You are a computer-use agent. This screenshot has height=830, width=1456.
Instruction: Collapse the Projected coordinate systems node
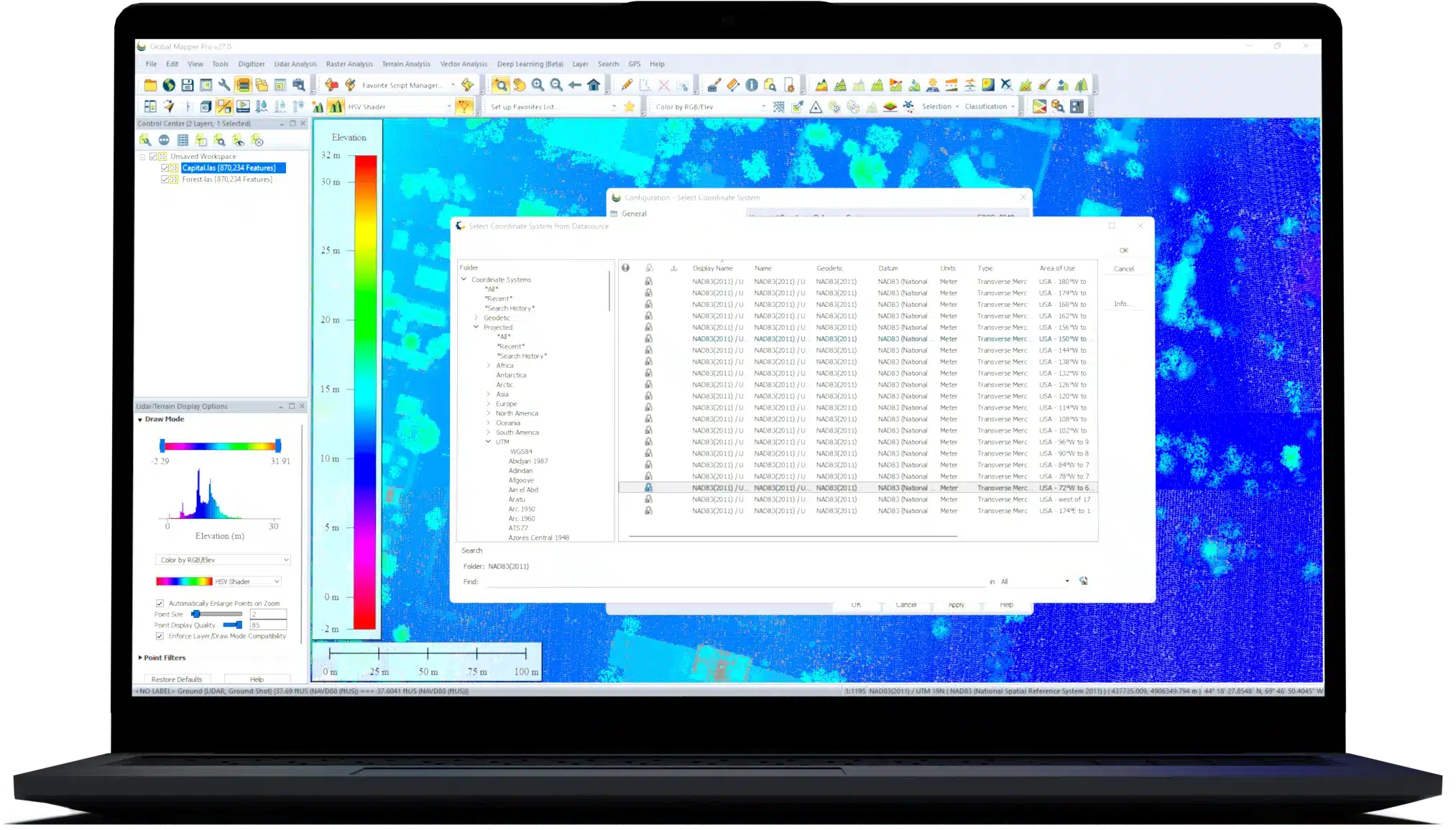(476, 327)
